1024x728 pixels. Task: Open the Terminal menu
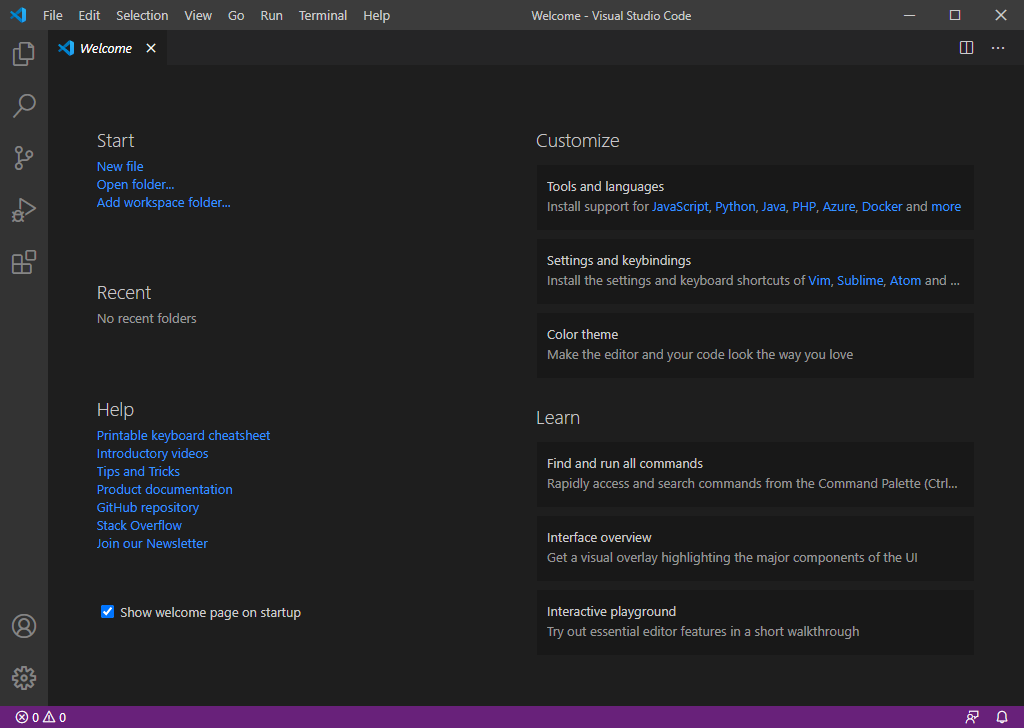click(x=323, y=15)
